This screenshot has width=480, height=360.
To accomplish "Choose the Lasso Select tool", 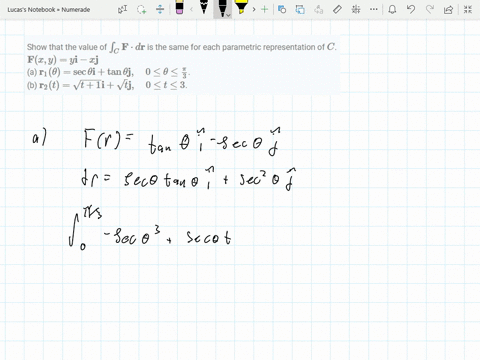I will pyautogui.click(x=142, y=9).
